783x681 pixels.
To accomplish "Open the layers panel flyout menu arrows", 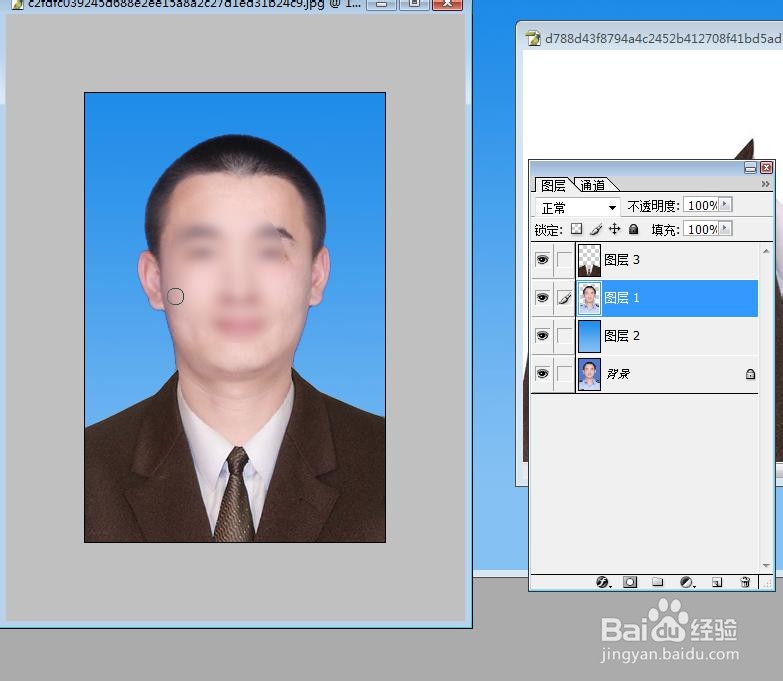I will pos(766,184).
